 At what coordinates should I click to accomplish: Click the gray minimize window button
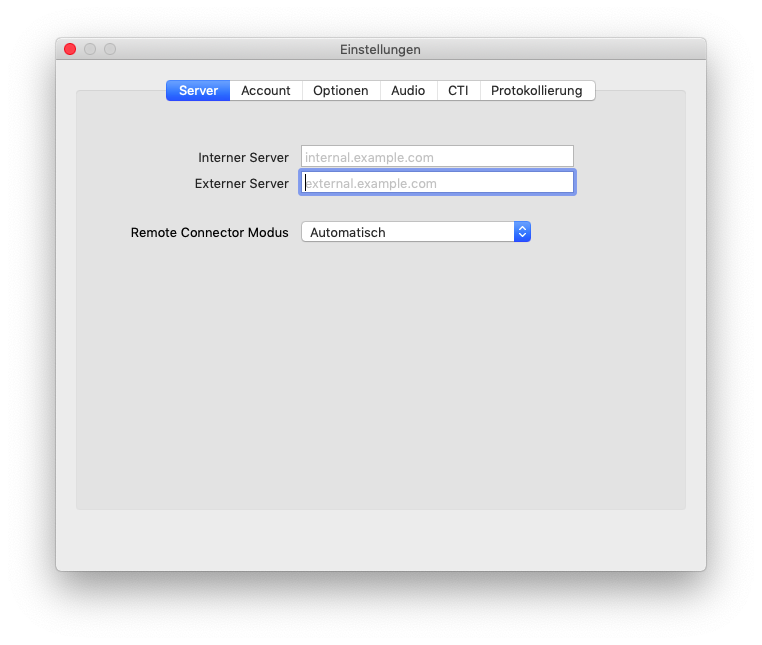coord(90,49)
